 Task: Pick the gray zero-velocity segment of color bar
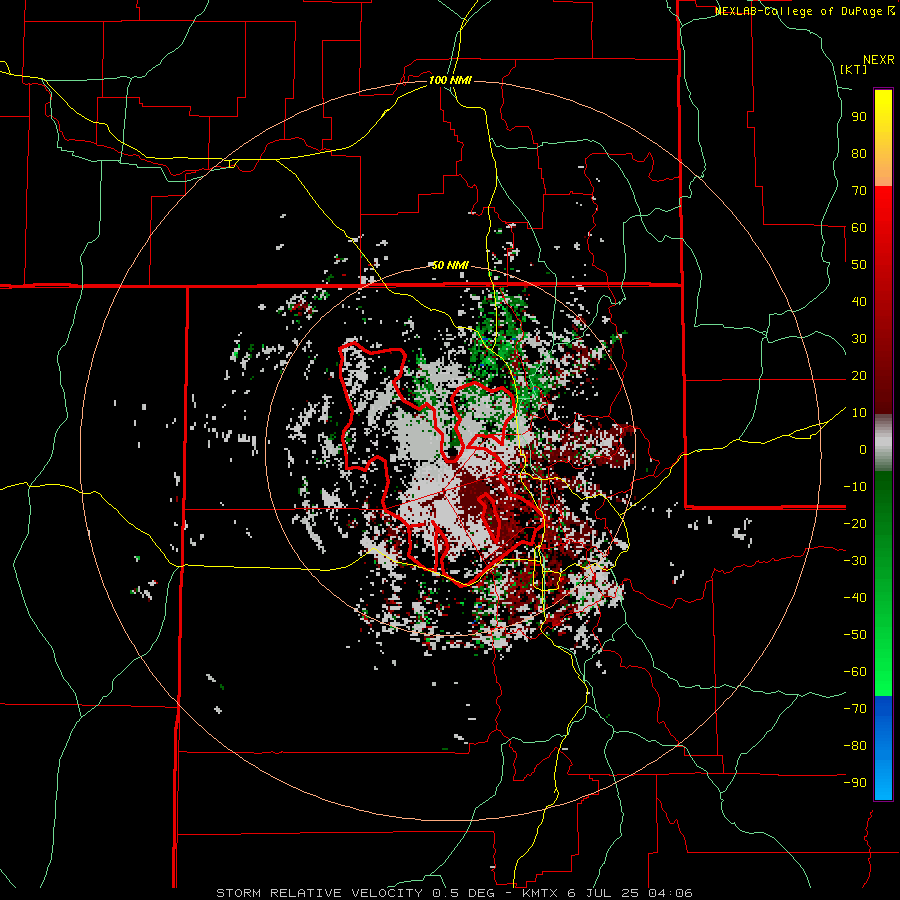pos(883,443)
